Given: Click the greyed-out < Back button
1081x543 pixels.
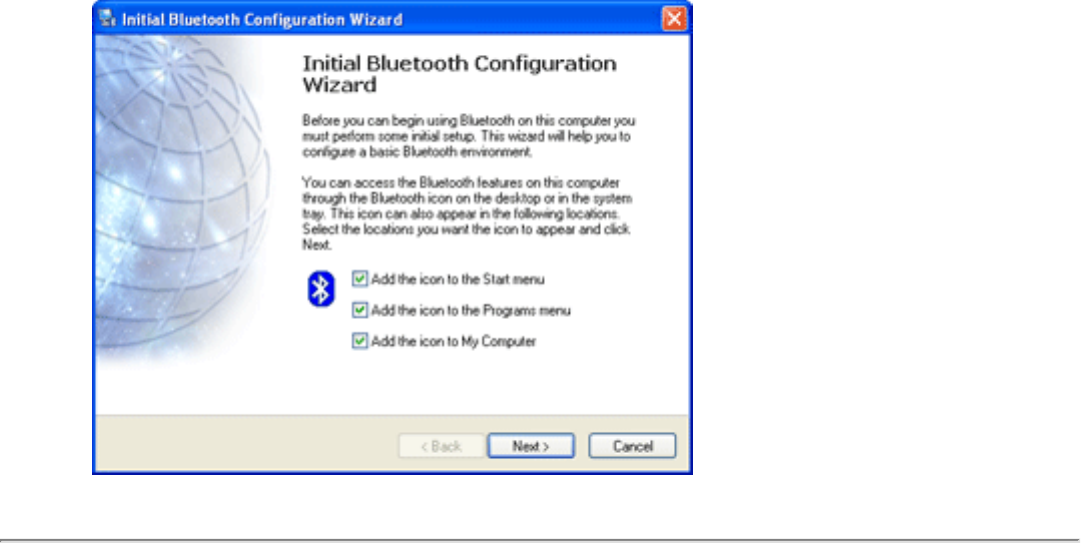Looking at the screenshot, I should [441, 446].
